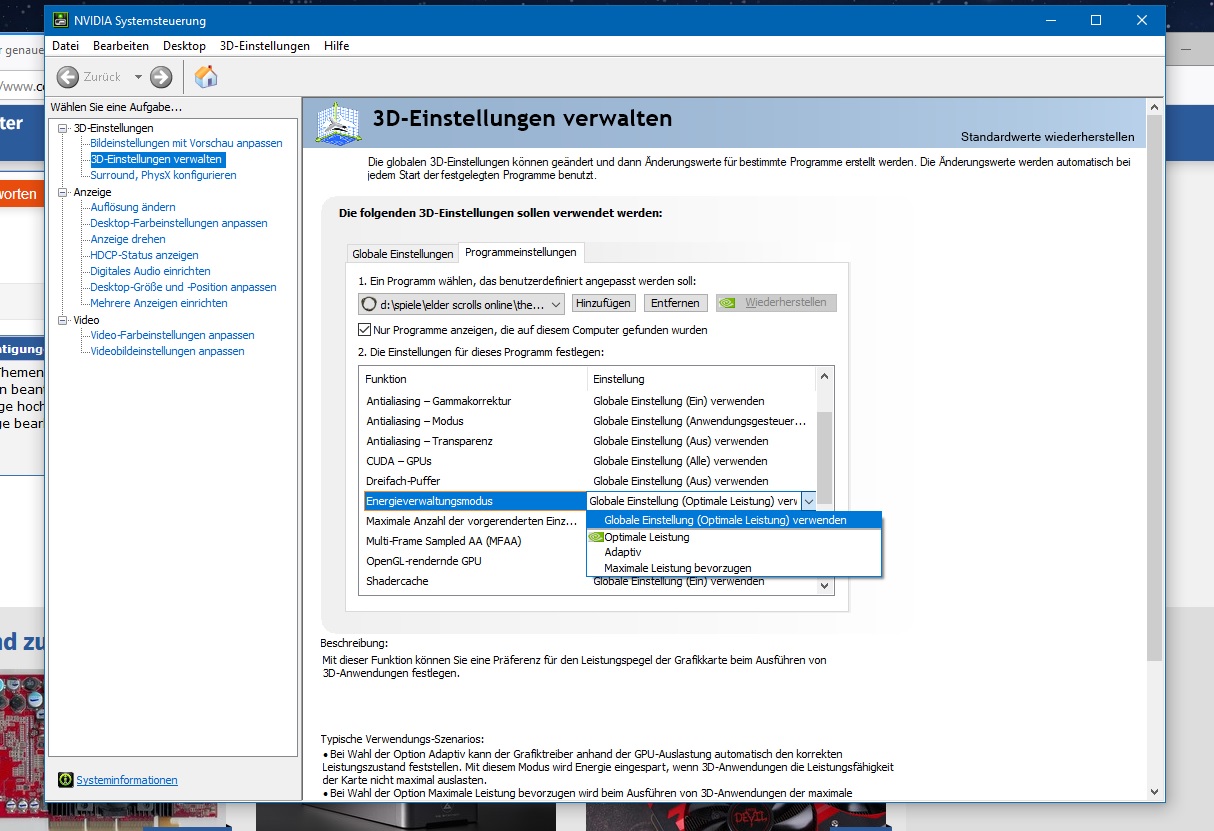Click the main panel scroll-down arrow

click(x=1154, y=790)
